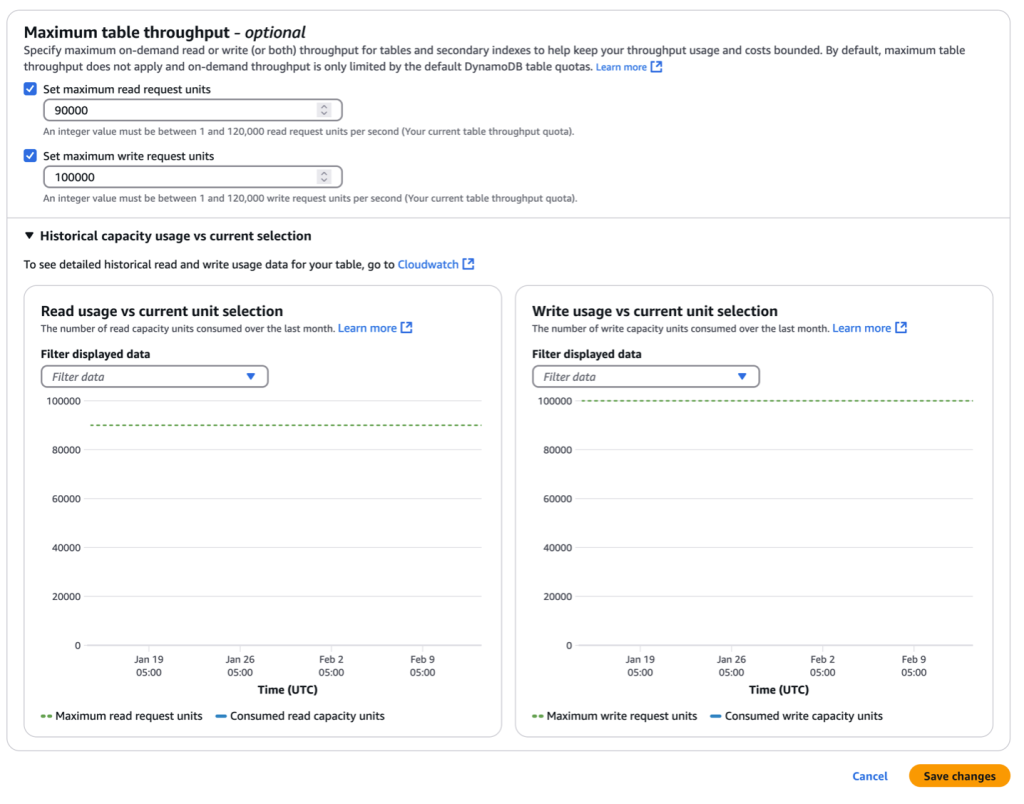Click the maximum read request units input field

pos(180,110)
